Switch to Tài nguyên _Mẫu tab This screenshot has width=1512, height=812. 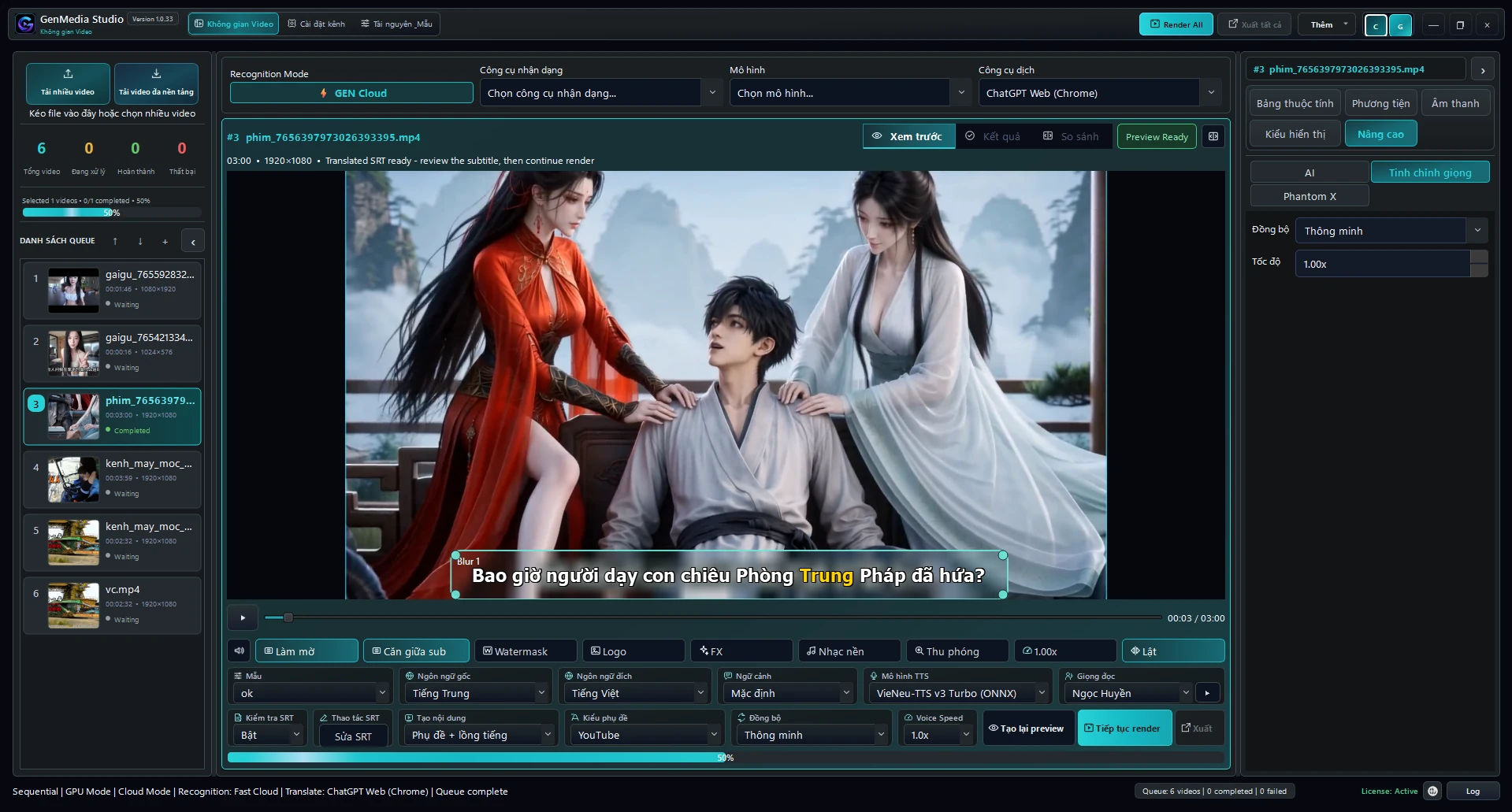[x=396, y=24]
